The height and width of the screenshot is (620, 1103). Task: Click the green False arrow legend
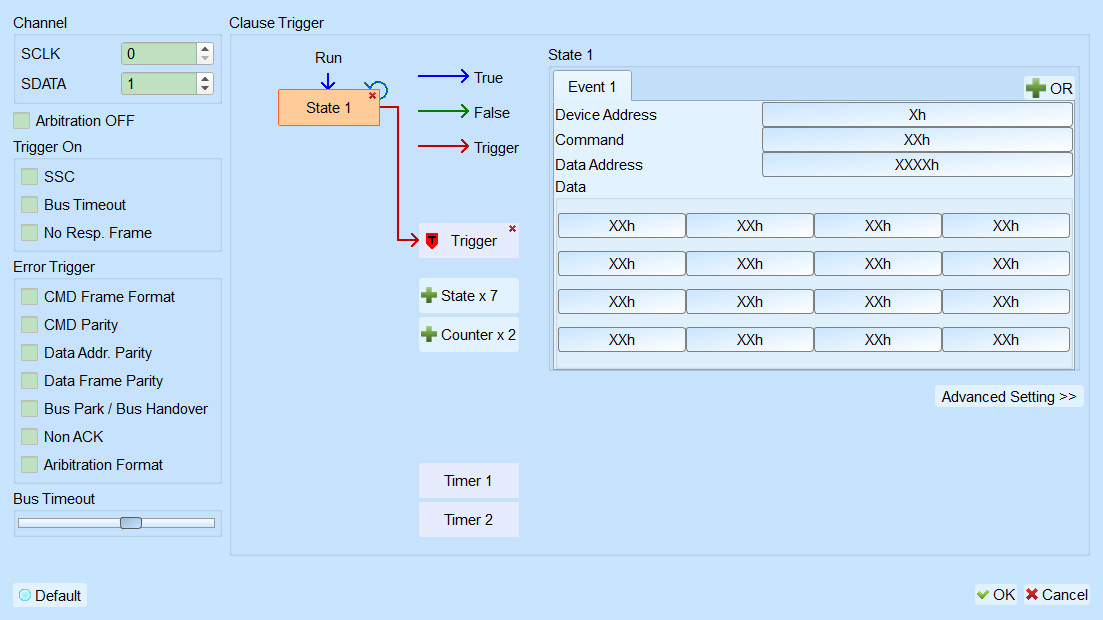(x=443, y=110)
